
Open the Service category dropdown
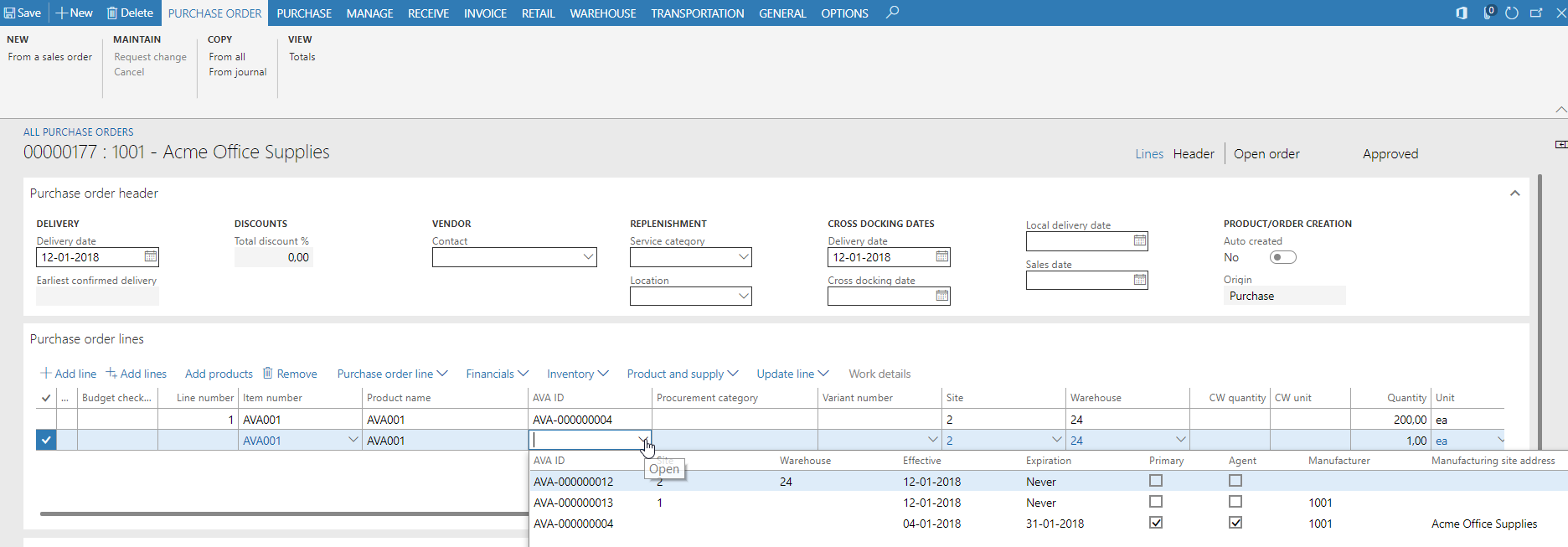click(x=743, y=257)
